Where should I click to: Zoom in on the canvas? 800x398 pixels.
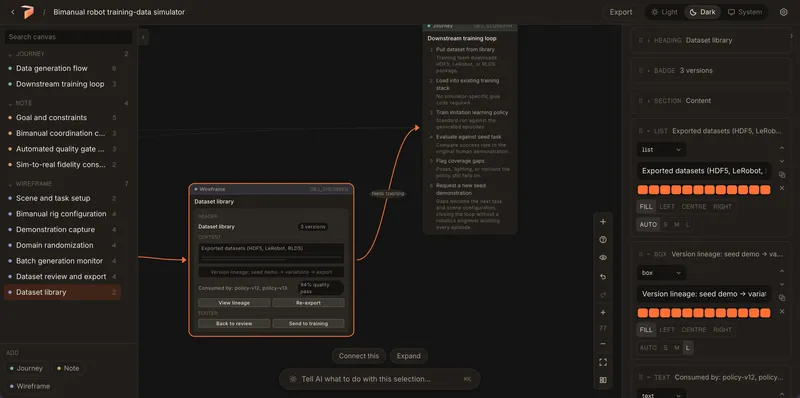pyautogui.click(x=603, y=312)
